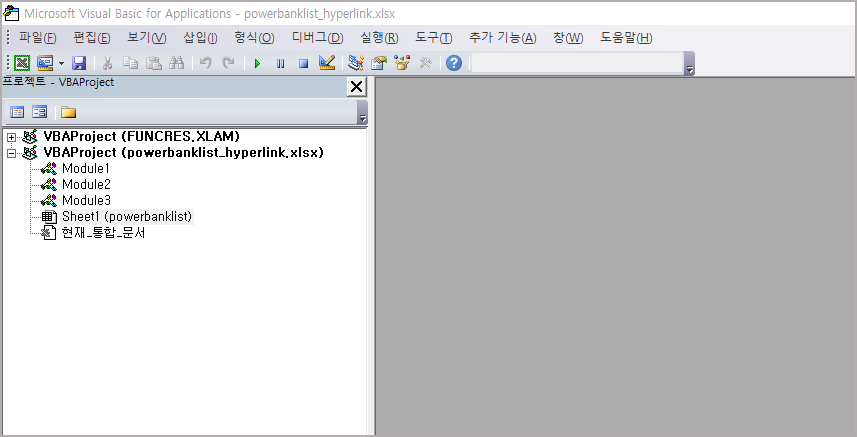The width and height of the screenshot is (857, 437).
Task: Expand the VBAProject (FUNCRES.XLAM) node
Action: tap(11, 137)
